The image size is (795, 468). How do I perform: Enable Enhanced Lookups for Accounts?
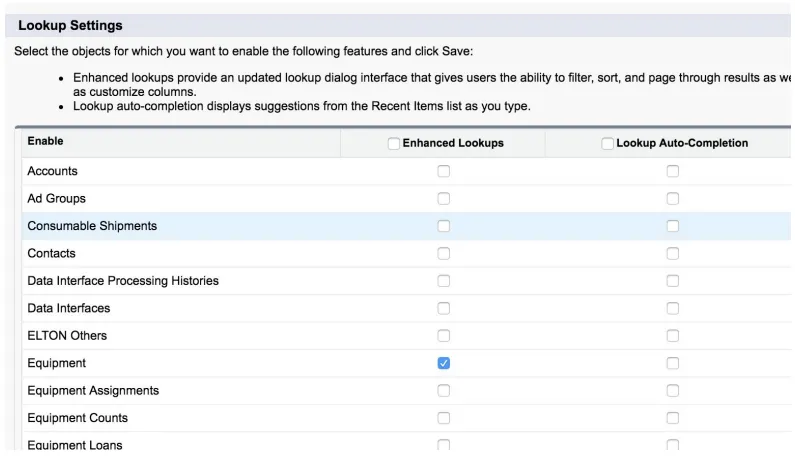pyautogui.click(x=444, y=171)
